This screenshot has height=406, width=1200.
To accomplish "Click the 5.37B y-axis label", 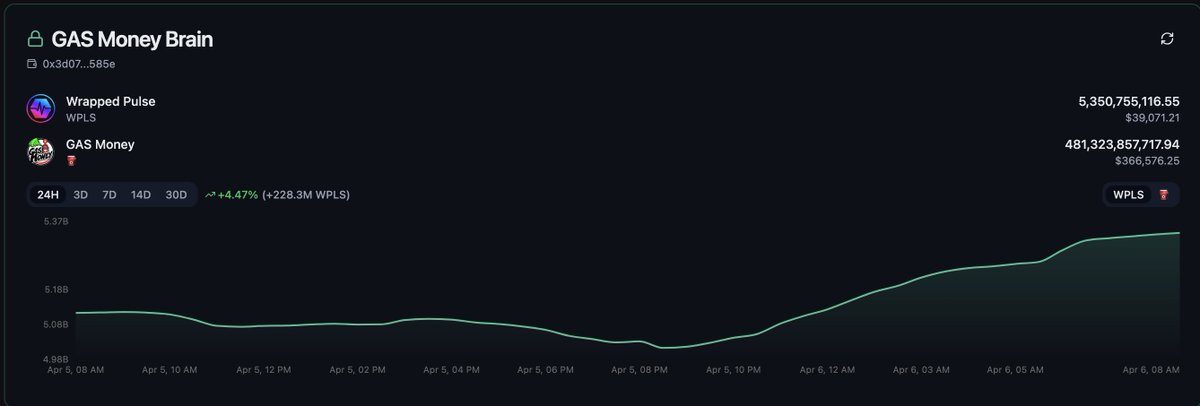I will click(x=55, y=222).
